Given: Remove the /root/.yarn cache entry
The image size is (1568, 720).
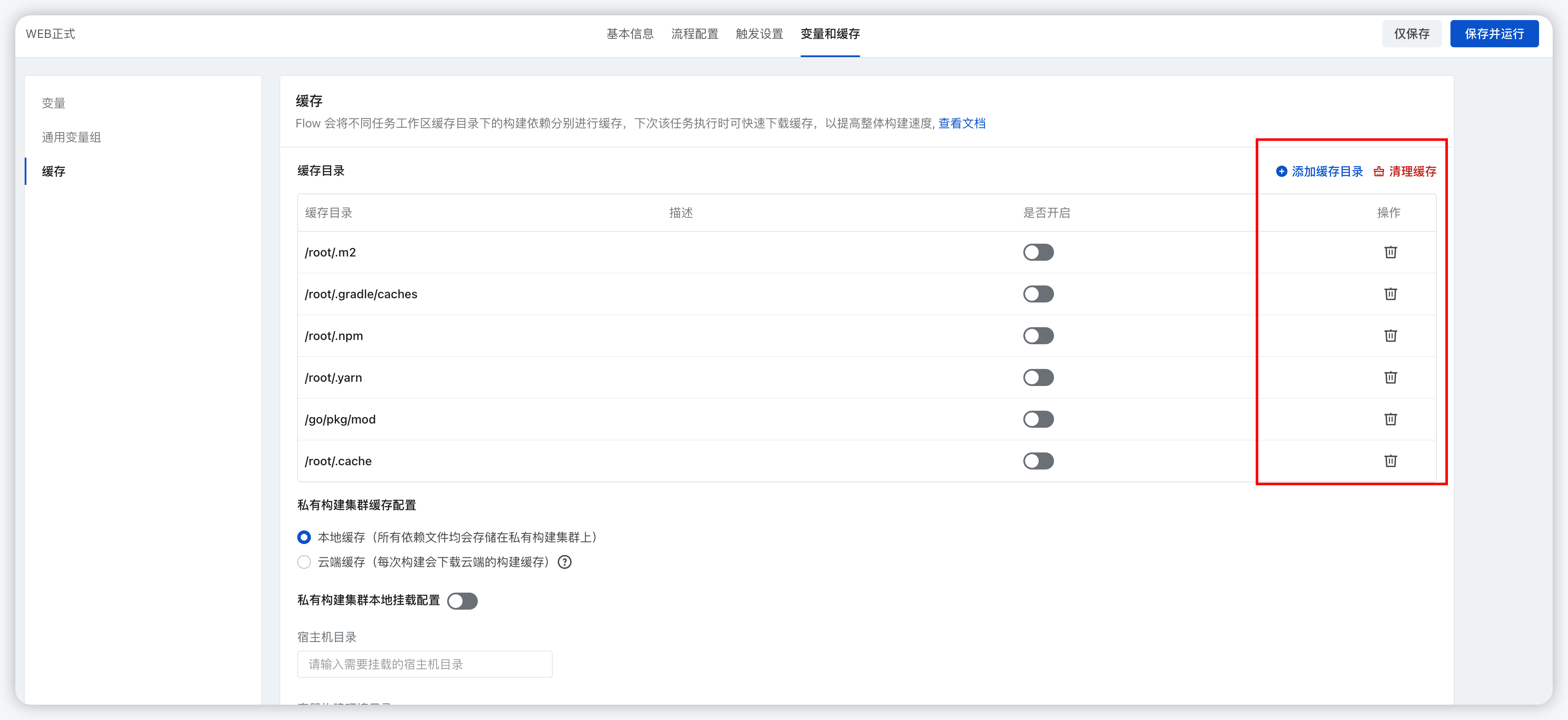Looking at the screenshot, I should pos(1390,377).
